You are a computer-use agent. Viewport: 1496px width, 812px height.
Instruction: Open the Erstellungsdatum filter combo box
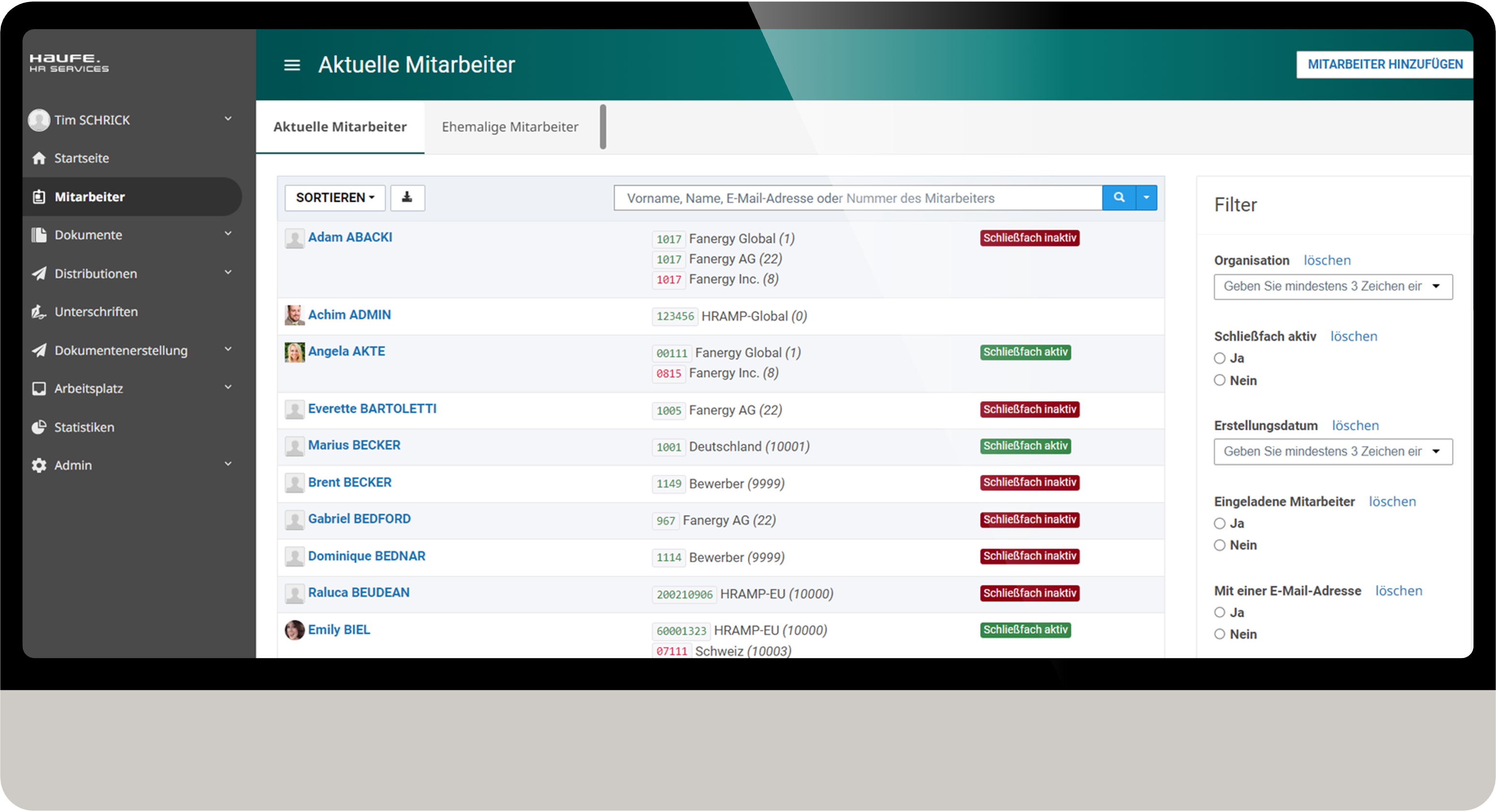click(1333, 452)
